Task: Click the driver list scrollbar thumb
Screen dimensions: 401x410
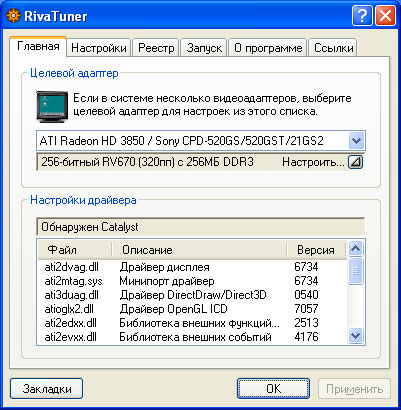Action: click(x=355, y=271)
